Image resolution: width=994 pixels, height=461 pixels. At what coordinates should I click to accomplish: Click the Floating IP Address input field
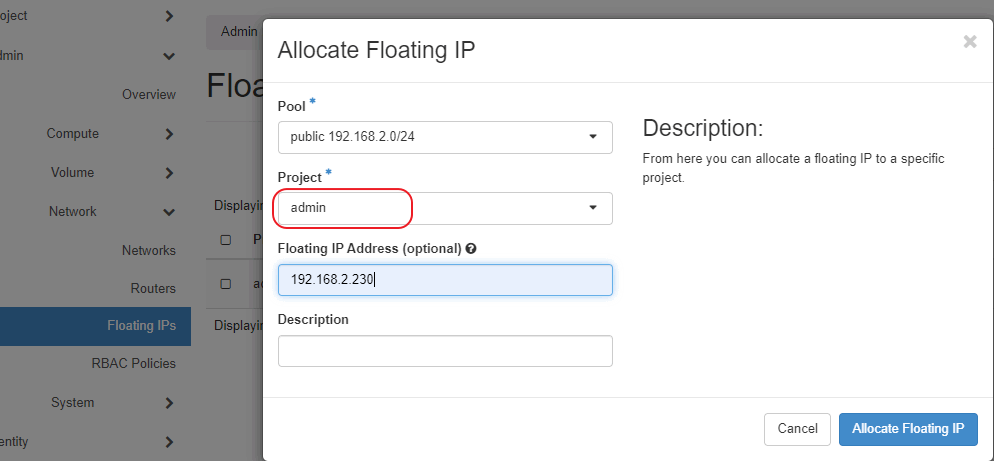(445, 280)
